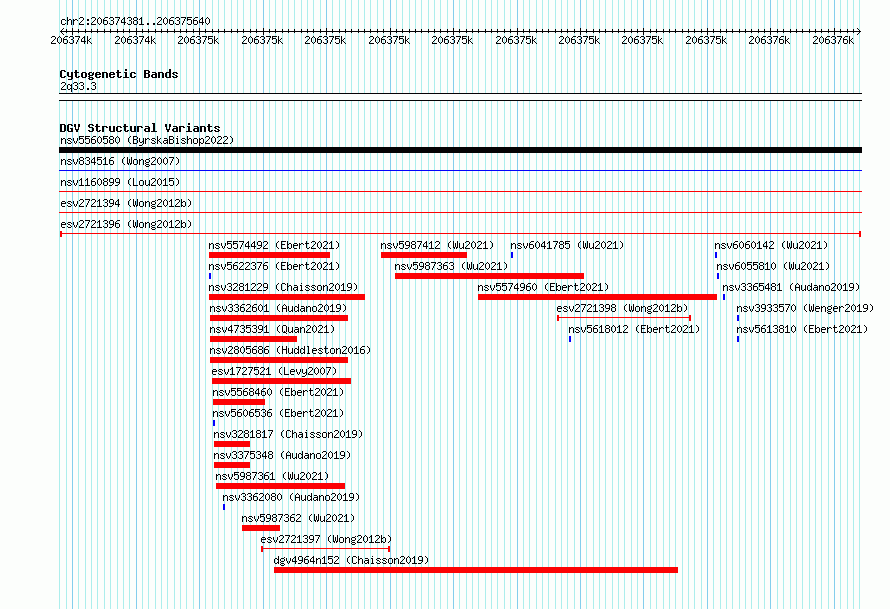Select nsv5987363 (Wu2021) label
890x609 pixels.
coord(451,266)
